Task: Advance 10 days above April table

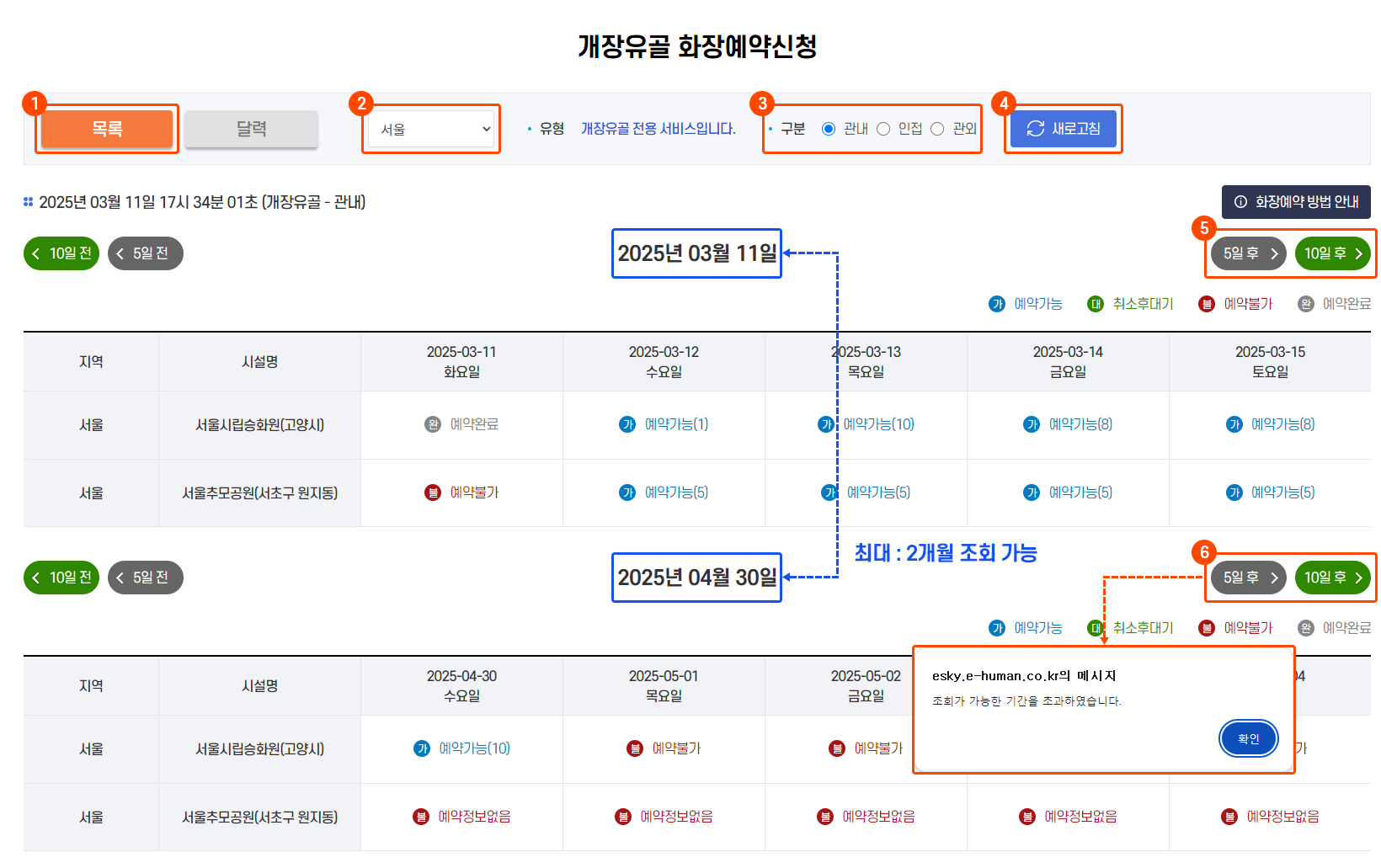Action: tap(1333, 578)
